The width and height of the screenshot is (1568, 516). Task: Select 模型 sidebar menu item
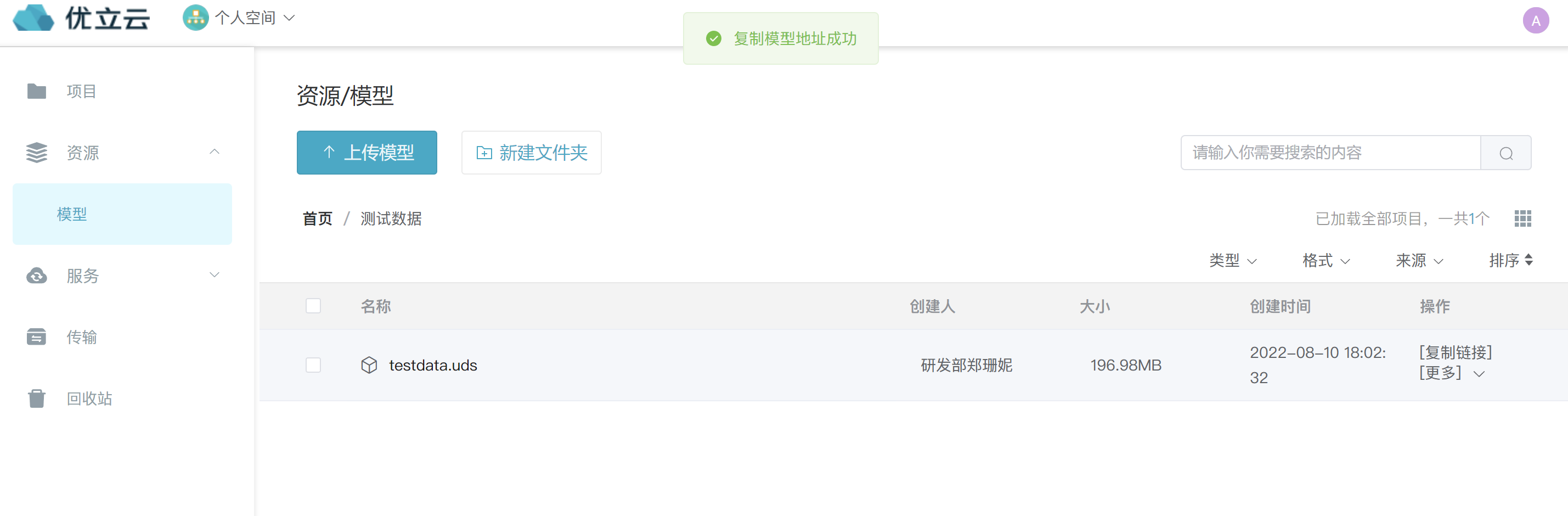(122, 214)
